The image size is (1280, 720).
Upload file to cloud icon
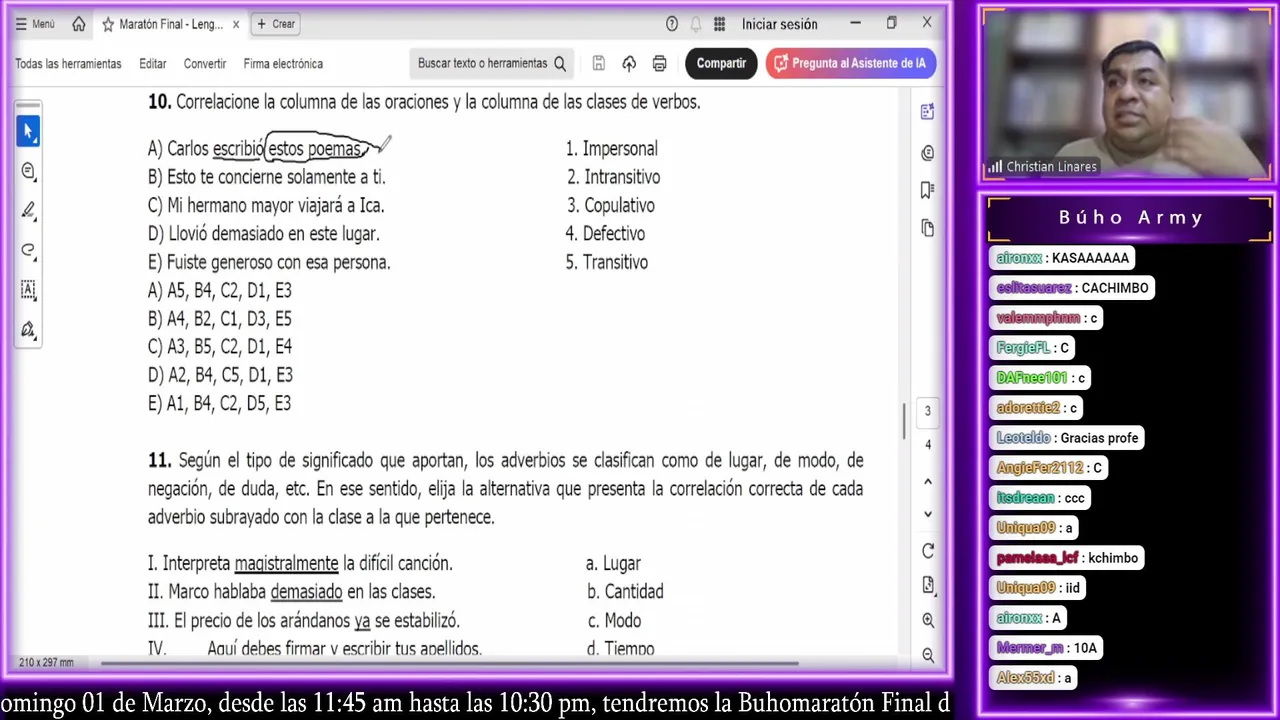coord(629,63)
